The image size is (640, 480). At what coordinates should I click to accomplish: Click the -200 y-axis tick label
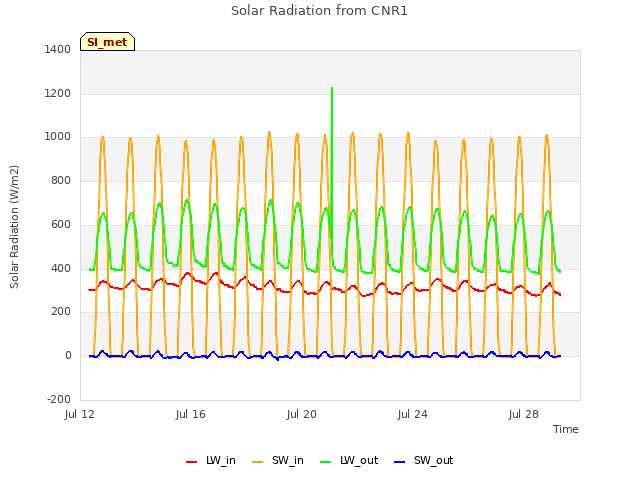click(59, 399)
